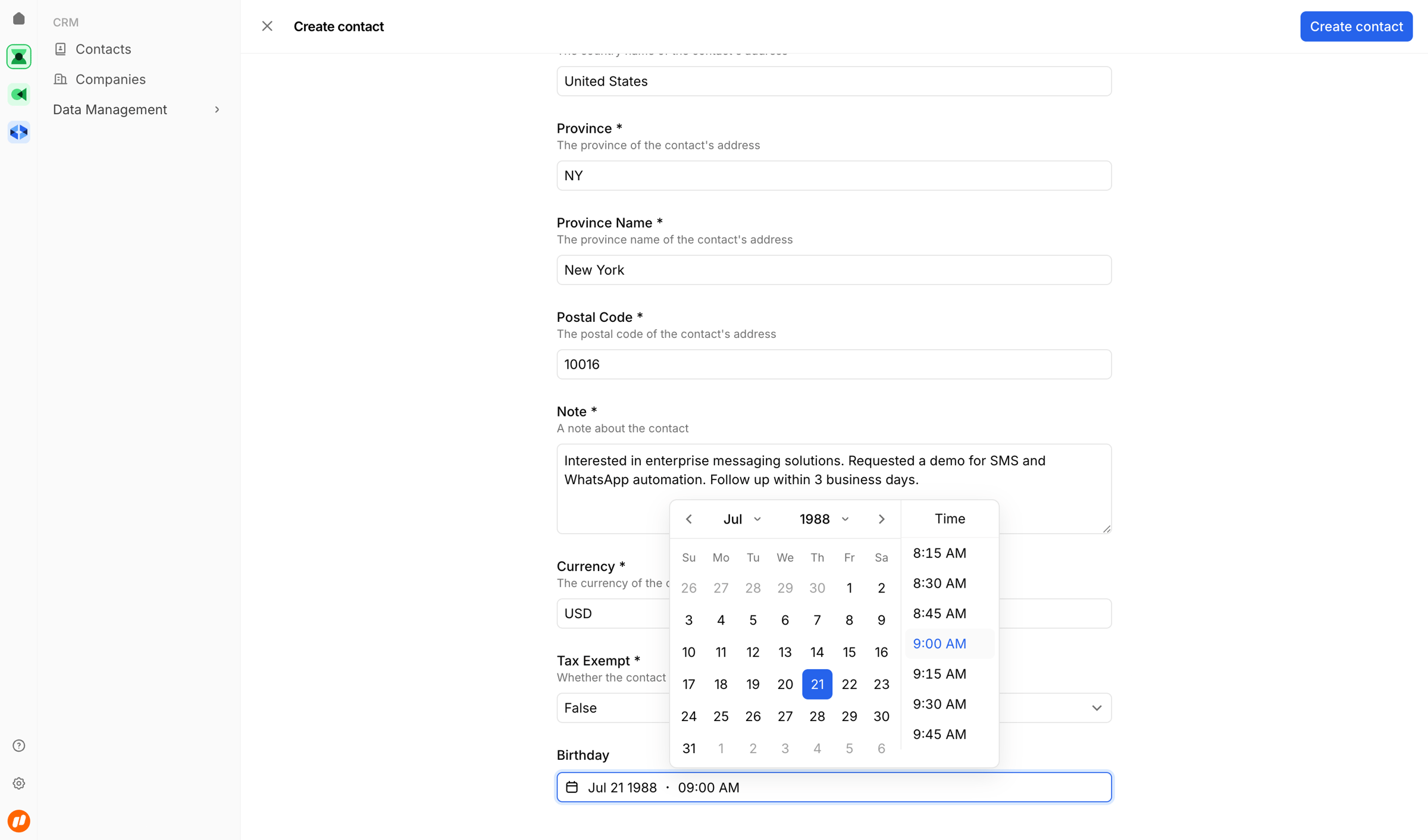This screenshot has height=840, width=1428.
Task: Select July 13 in the calendar
Action: (785, 652)
